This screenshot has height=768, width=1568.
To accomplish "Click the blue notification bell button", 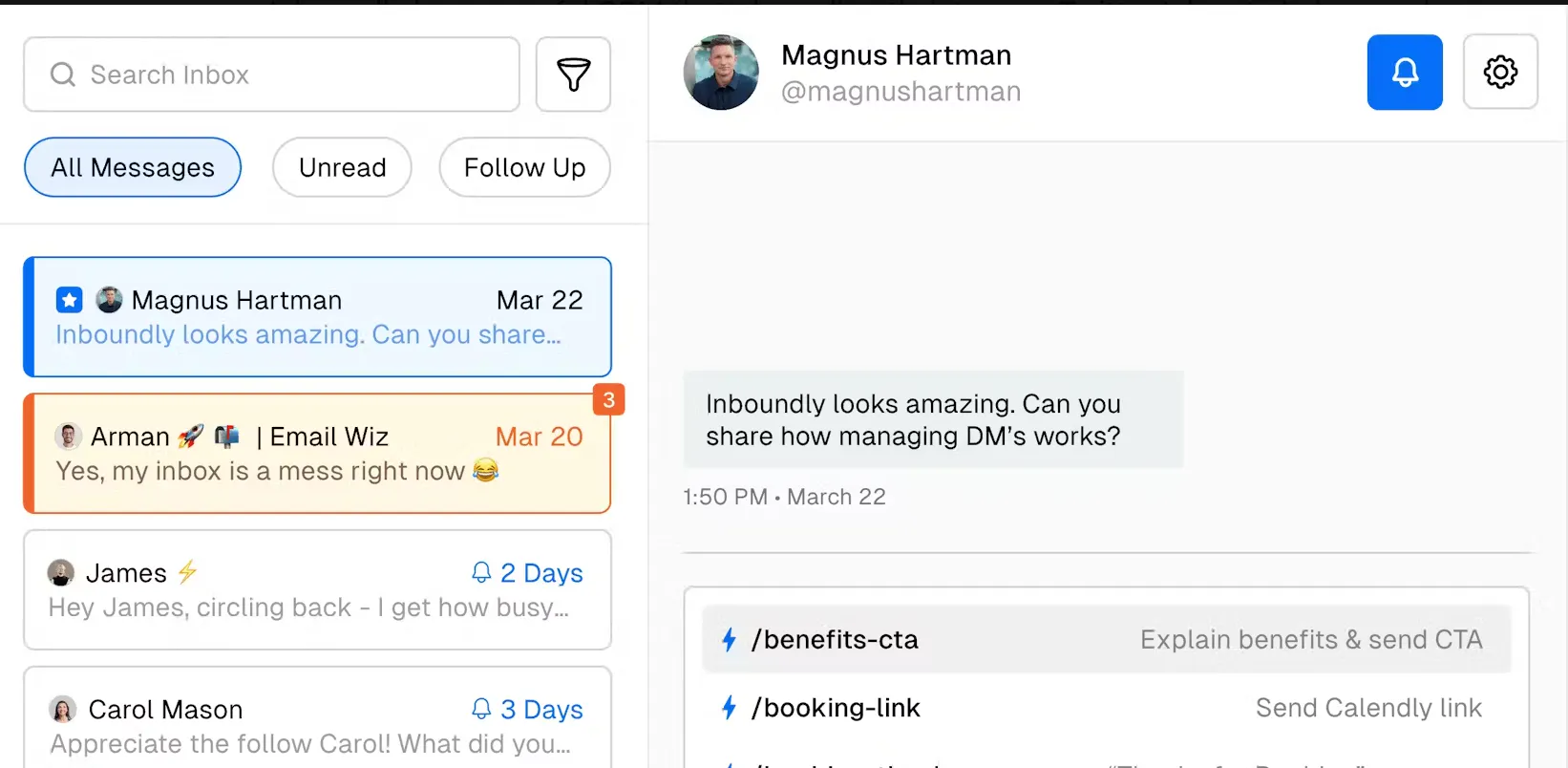I will click(1405, 73).
